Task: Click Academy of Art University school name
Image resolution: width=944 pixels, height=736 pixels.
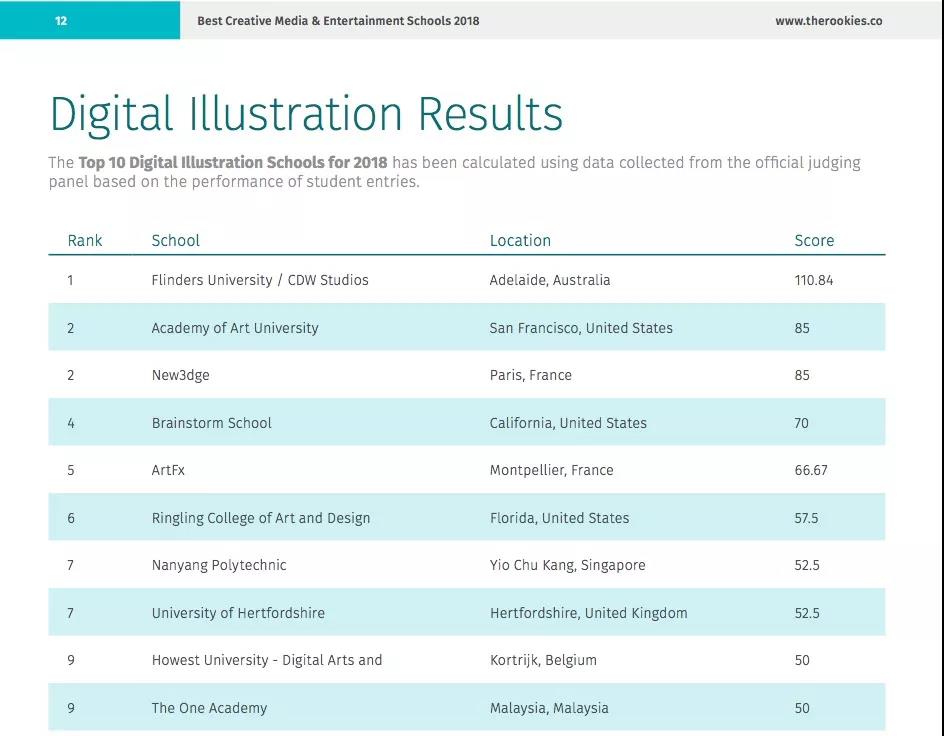Action: pos(235,328)
